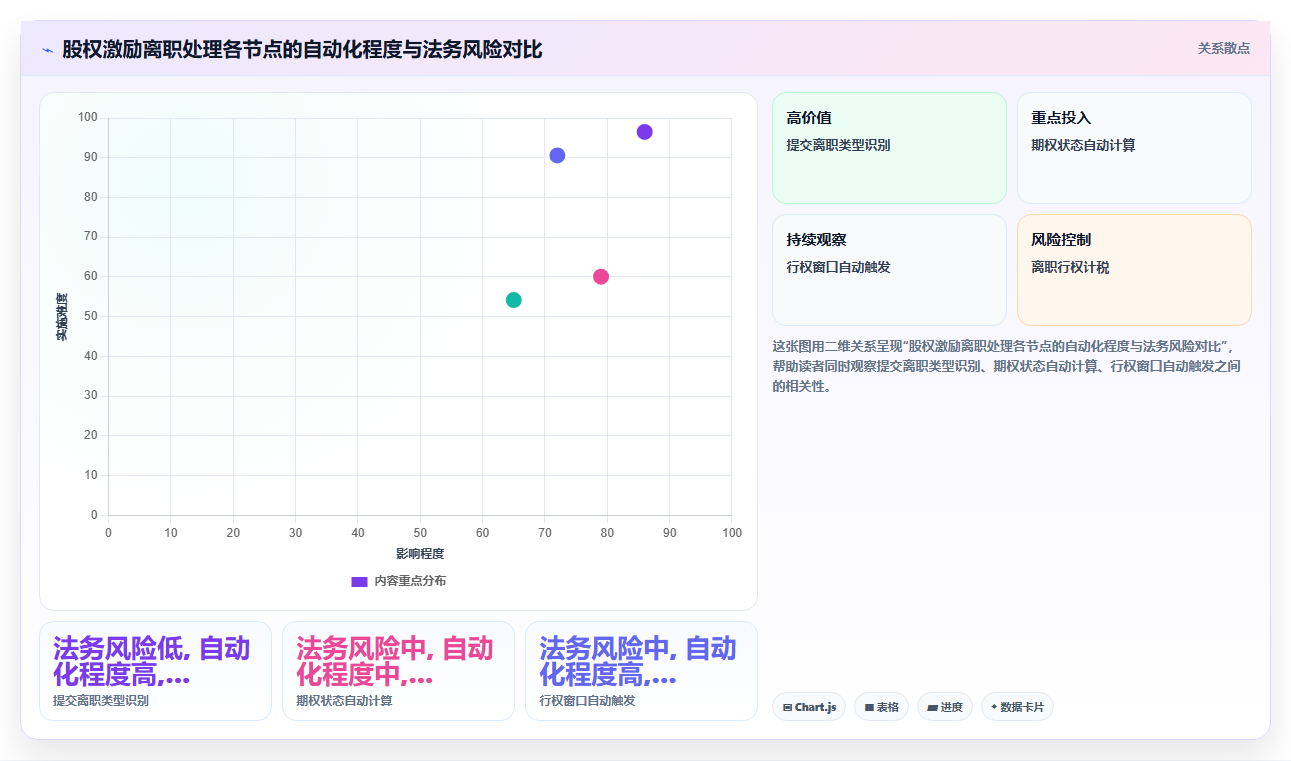Click the Chart.js chip icon

(x=787, y=707)
